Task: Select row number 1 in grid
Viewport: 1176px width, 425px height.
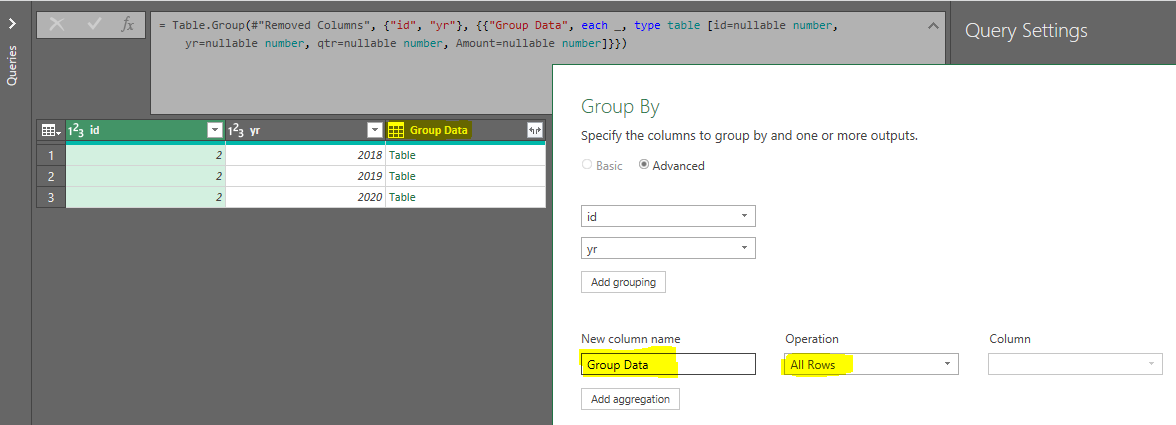Action: click(51, 155)
